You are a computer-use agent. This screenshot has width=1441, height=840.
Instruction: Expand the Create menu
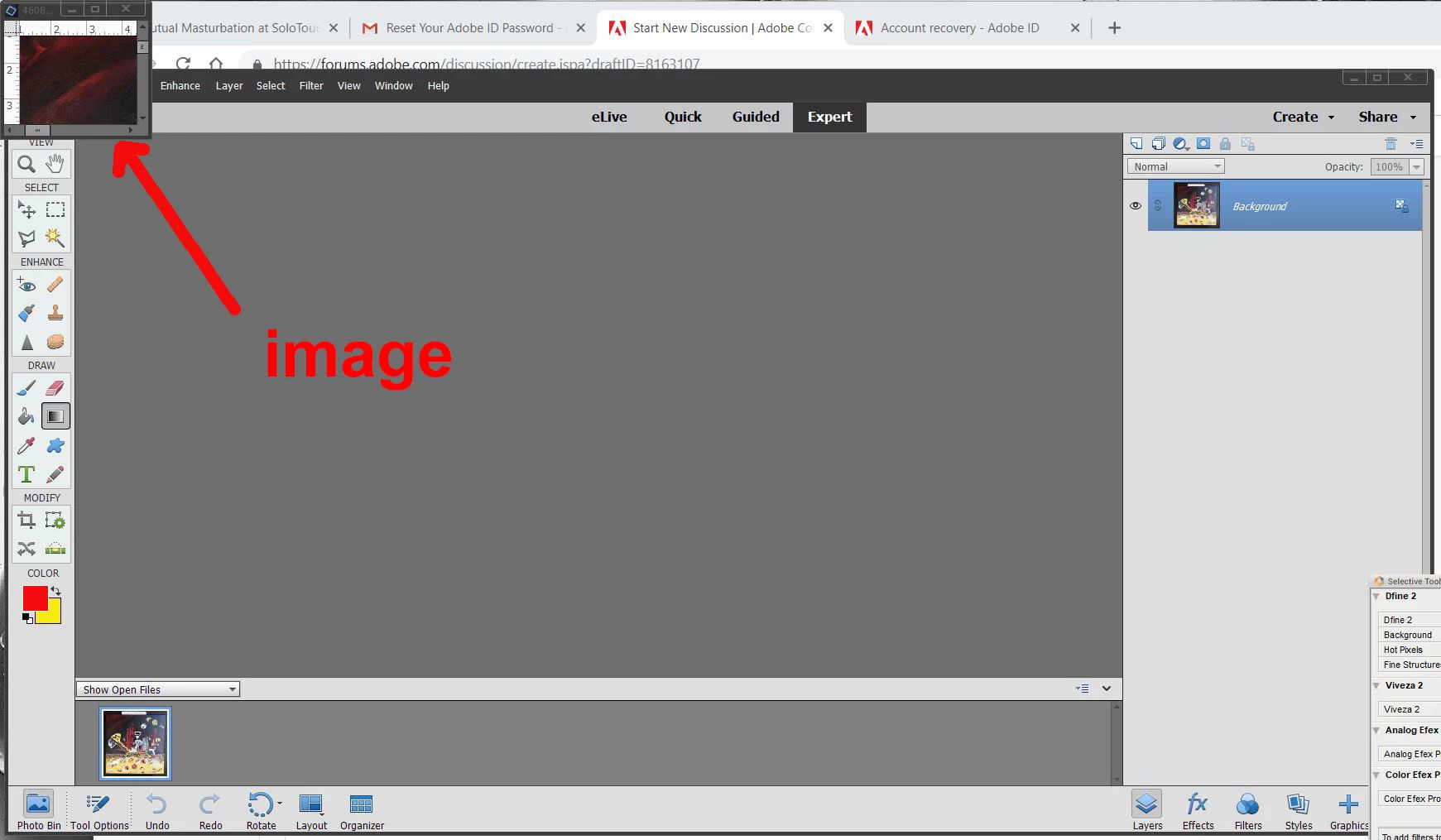click(x=1304, y=117)
